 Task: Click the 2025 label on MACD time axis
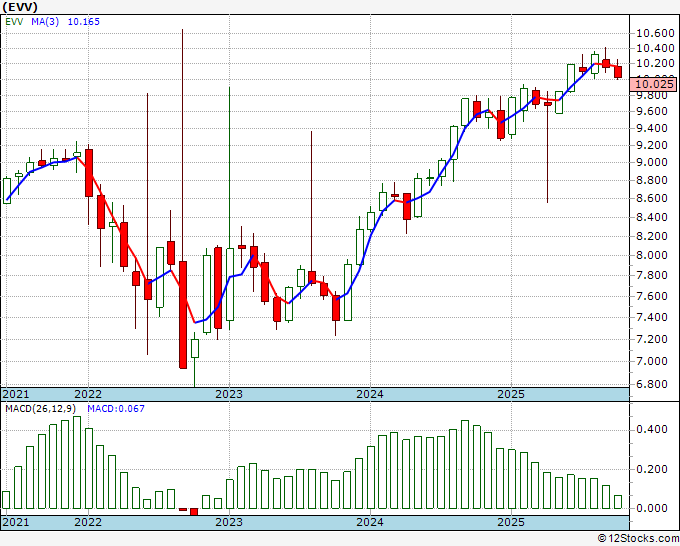point(511,522)
